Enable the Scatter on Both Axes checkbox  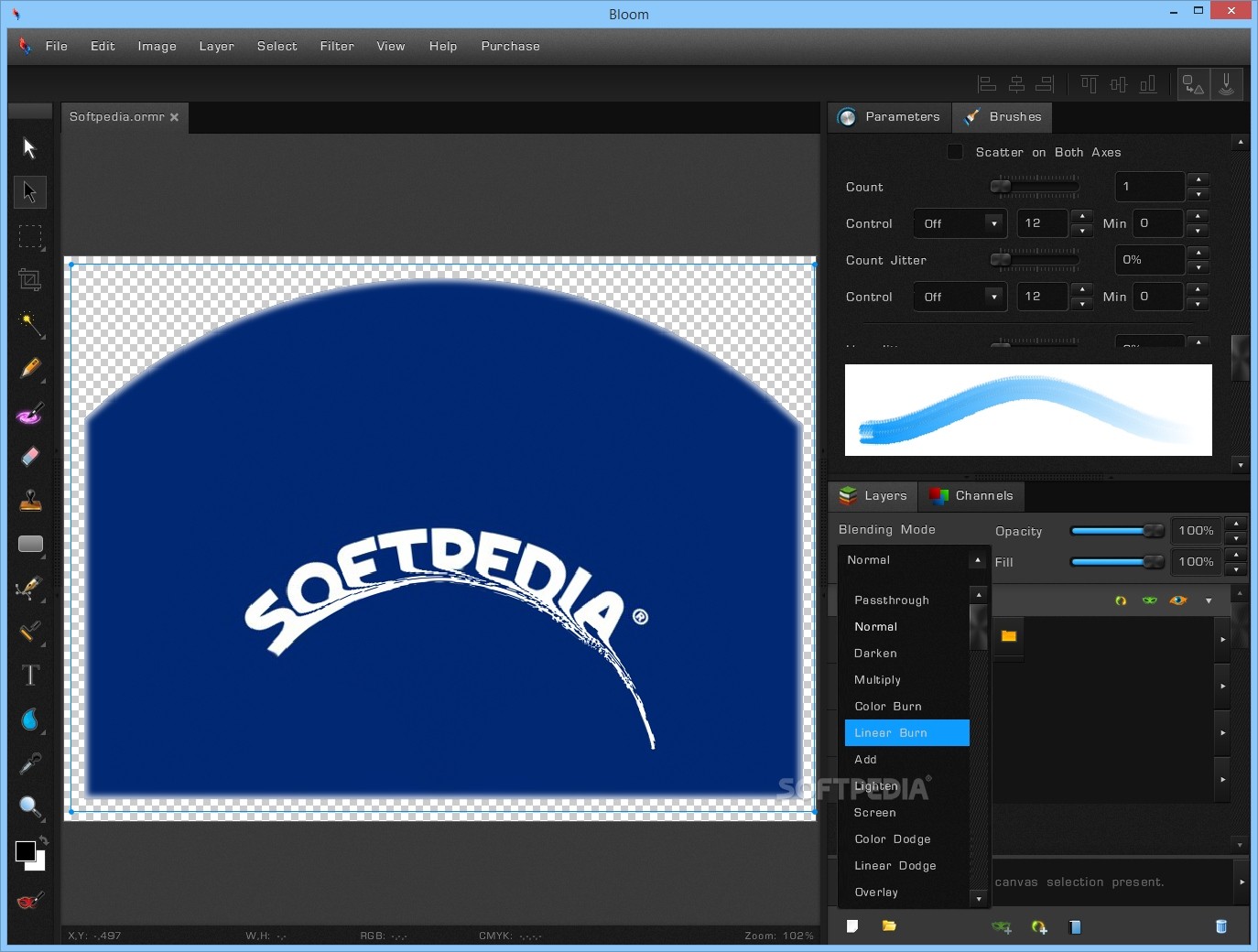click(955, 152)
